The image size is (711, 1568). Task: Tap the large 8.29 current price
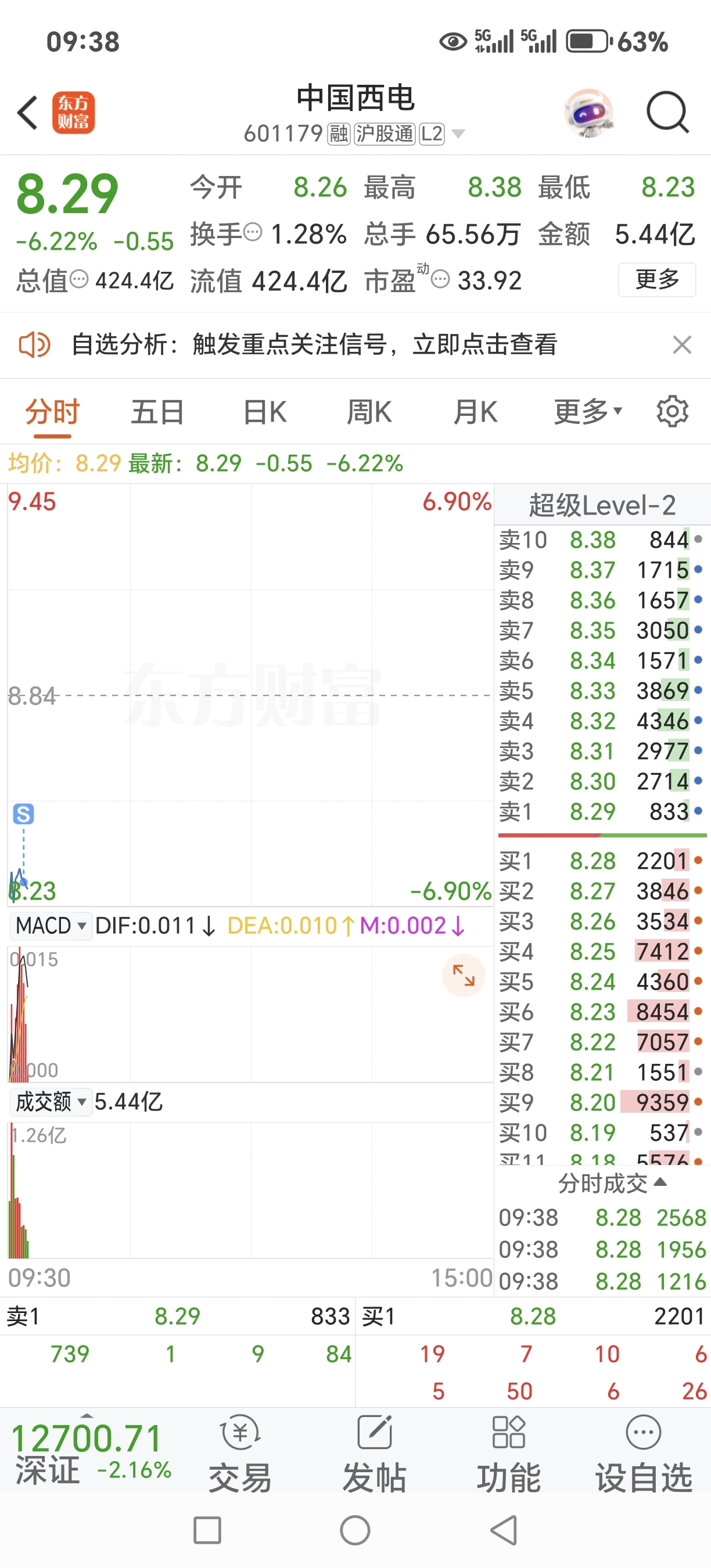(x=67, y=194)
